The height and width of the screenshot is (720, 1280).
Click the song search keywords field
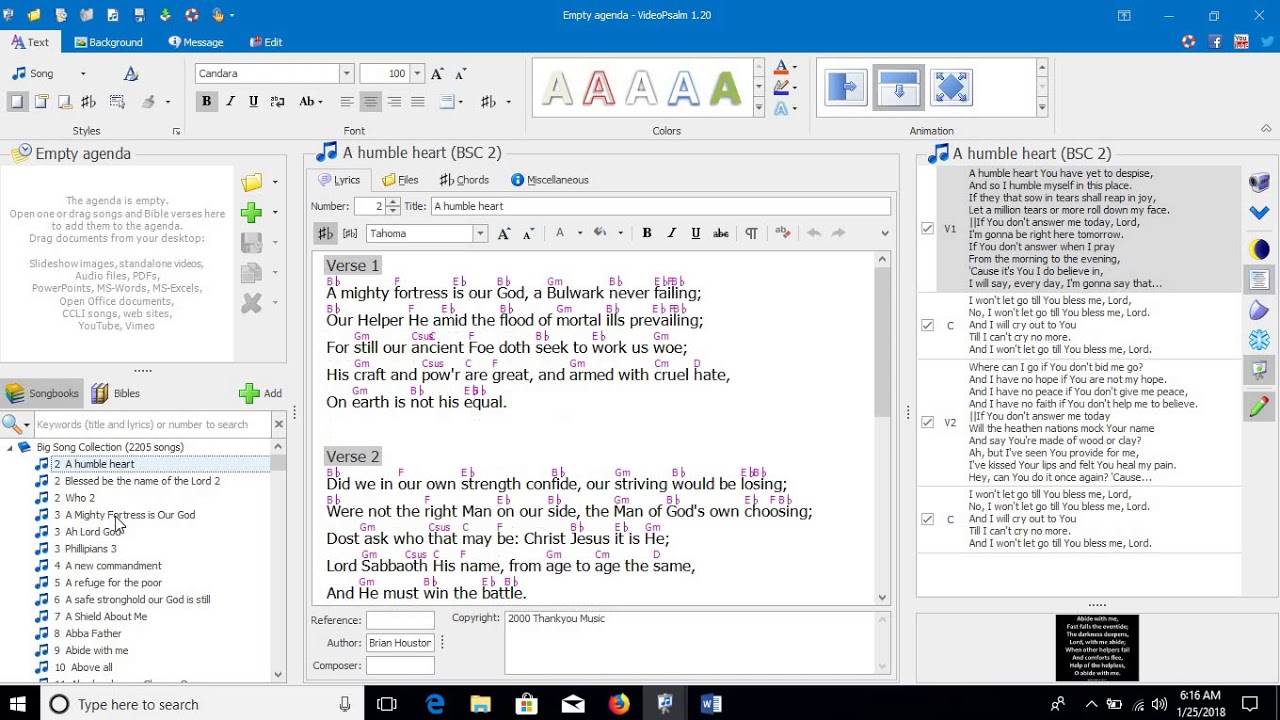152,424
